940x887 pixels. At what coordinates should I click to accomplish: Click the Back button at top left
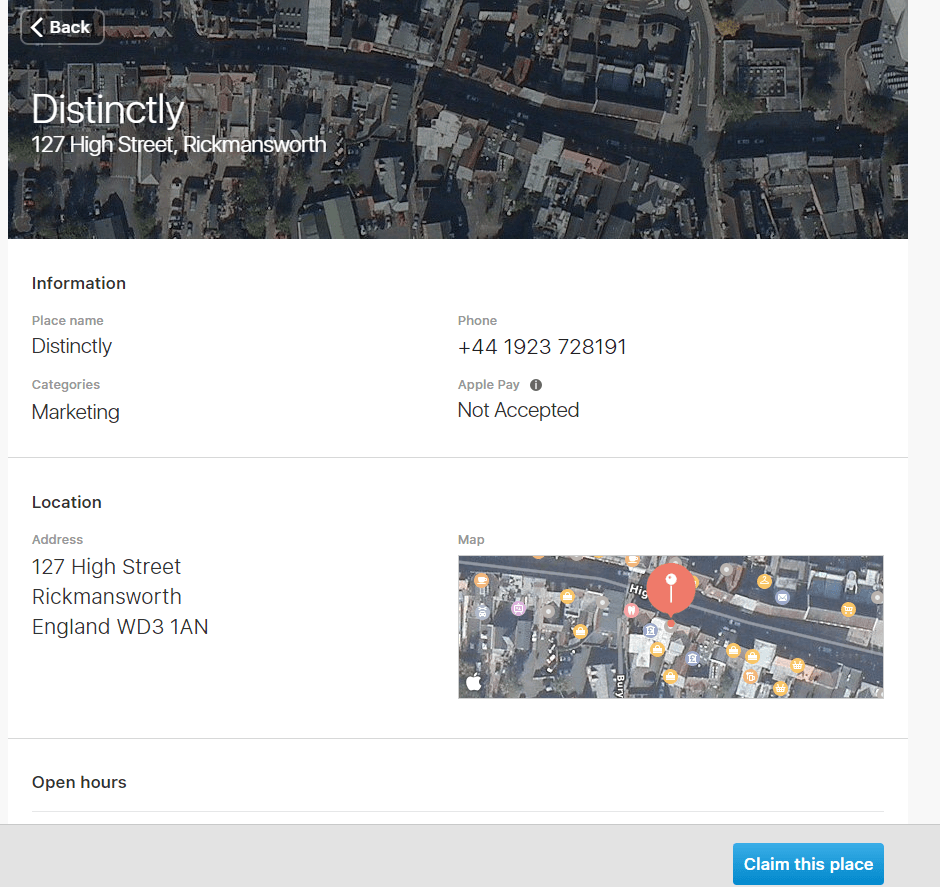[62, 27]
